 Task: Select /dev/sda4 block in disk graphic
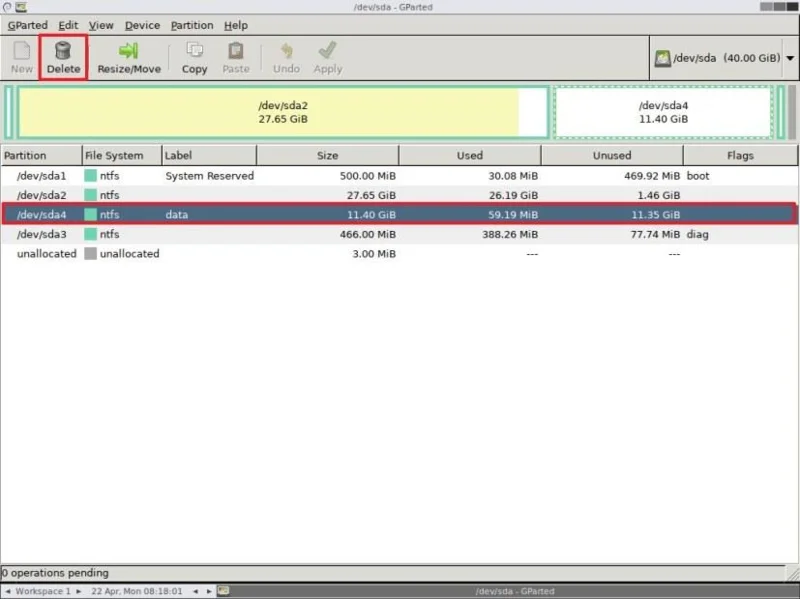click(663, 112)
